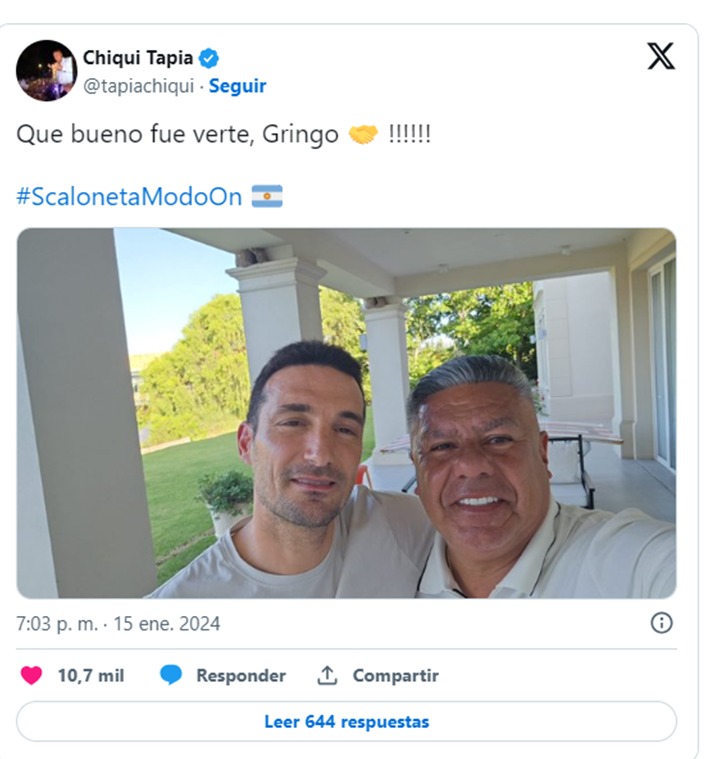Click the 10,7 mil likes count
The height and width of the screenshot is (759, 716).
[x=91, y=675]
